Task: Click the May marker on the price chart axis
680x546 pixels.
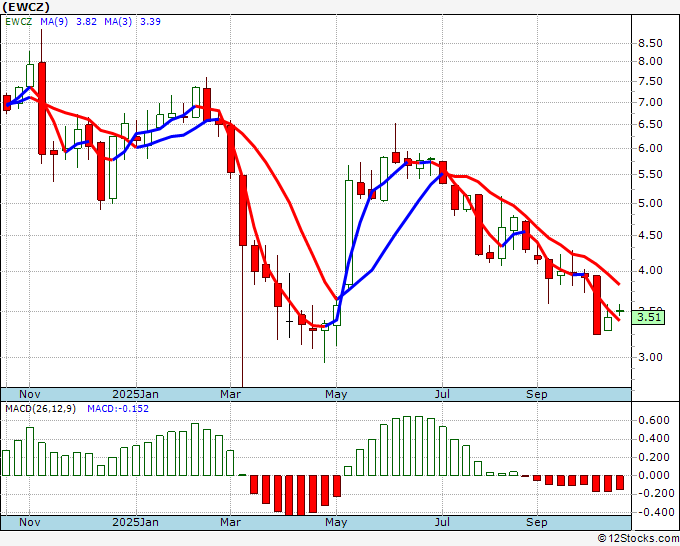Action: (x=335, y=394)
